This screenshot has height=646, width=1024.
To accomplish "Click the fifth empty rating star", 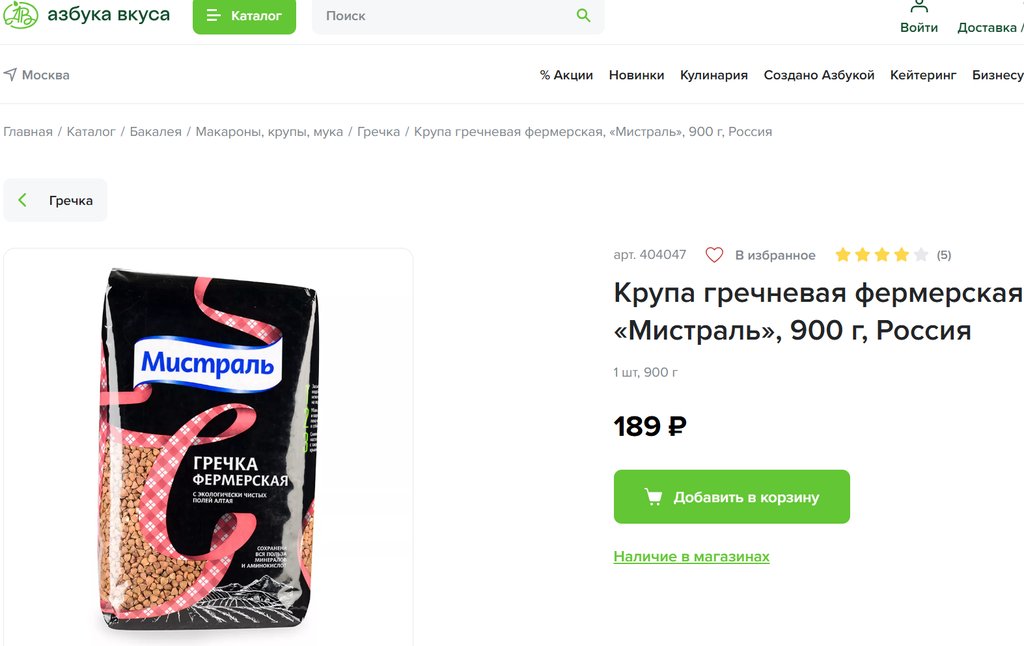I will tap(921, 255).
